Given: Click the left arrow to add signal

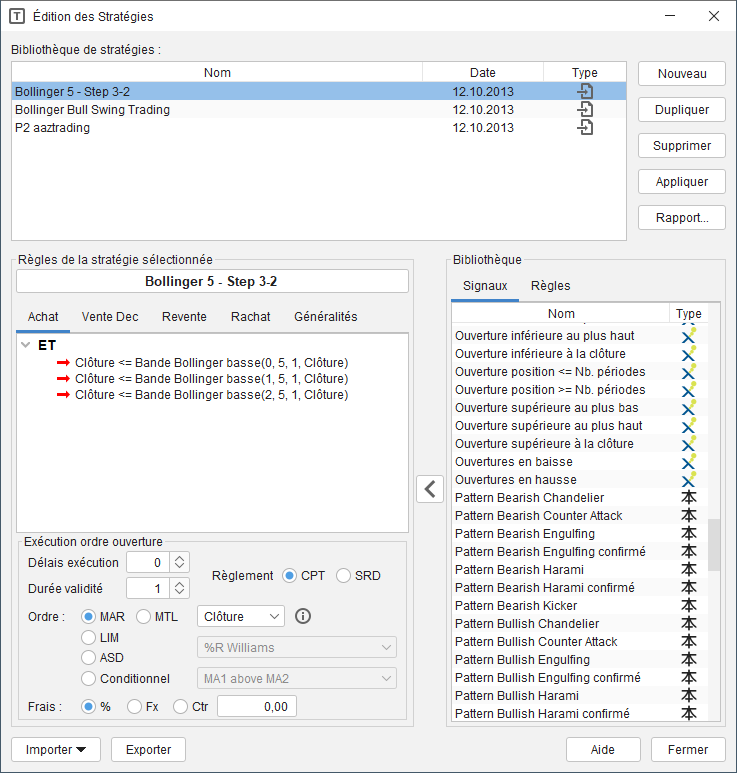Looking at the screenshot, I should 429,489.
